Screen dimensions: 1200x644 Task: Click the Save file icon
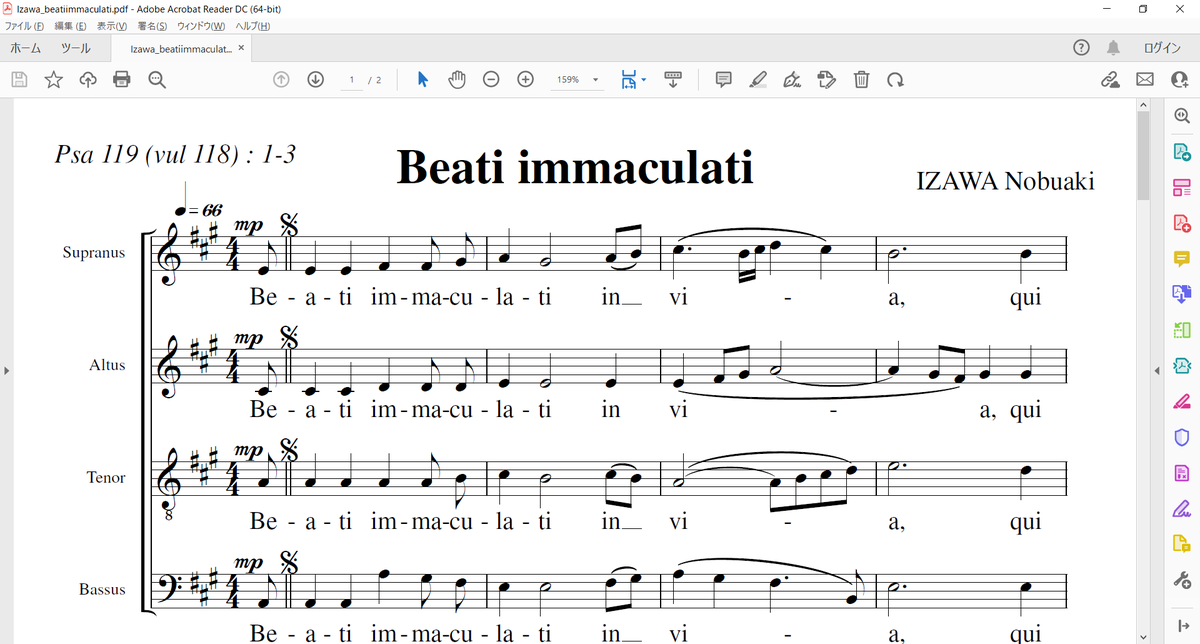19,80
